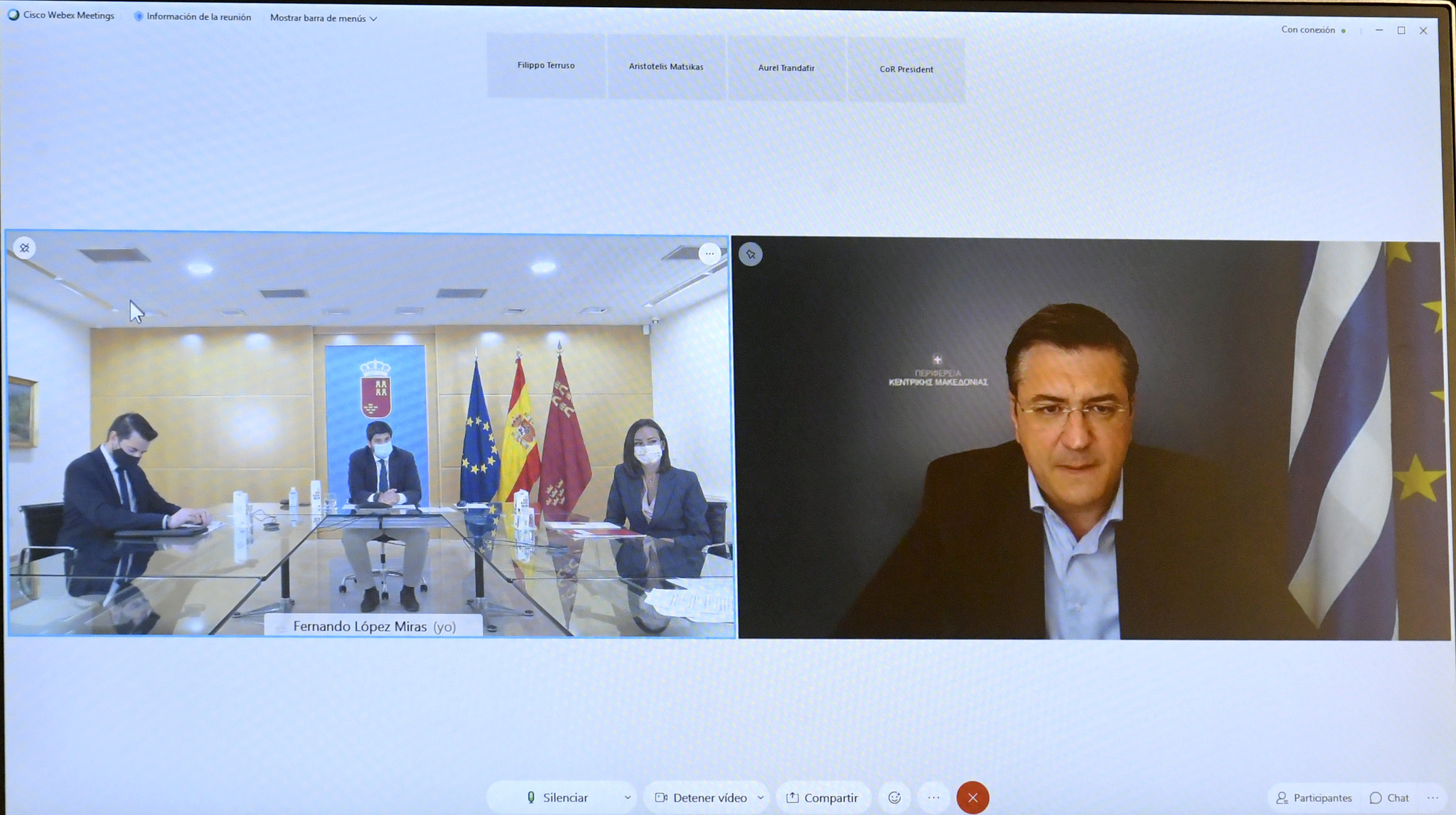The width and height of the screenshot is (1456, 815).
Task: Mute microphone with Silenciar
Action: point(557,797)
